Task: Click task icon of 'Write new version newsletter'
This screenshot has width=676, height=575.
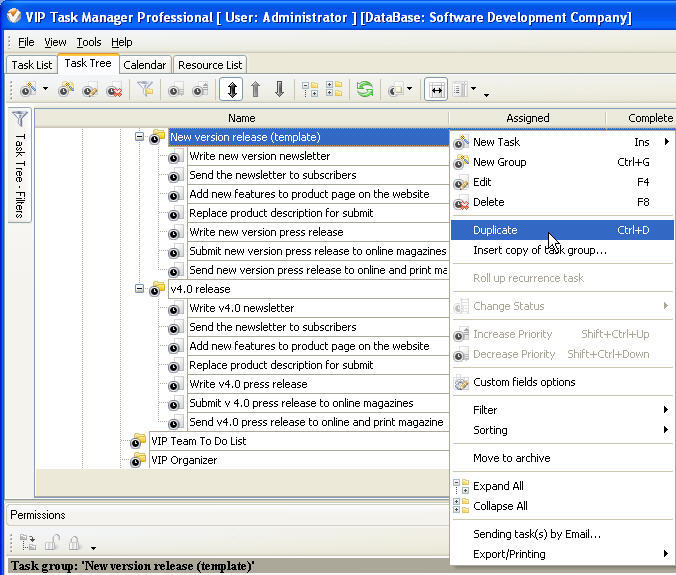Action: click(175, 156)
